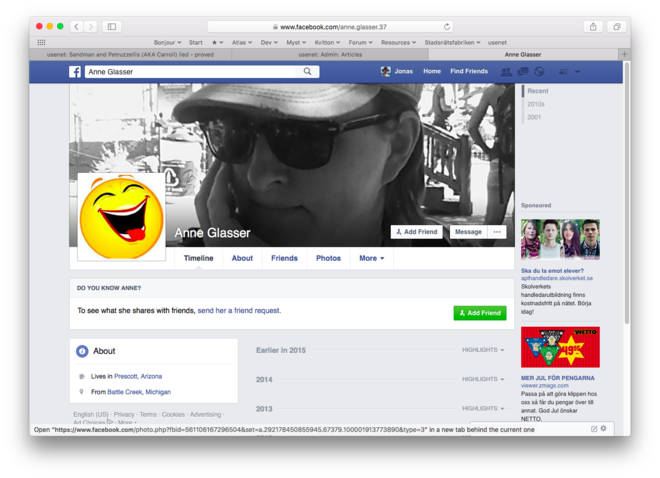Click the Message button on cover
The height and width of the screenshot is (478, 660).
(x=467, y=232)
